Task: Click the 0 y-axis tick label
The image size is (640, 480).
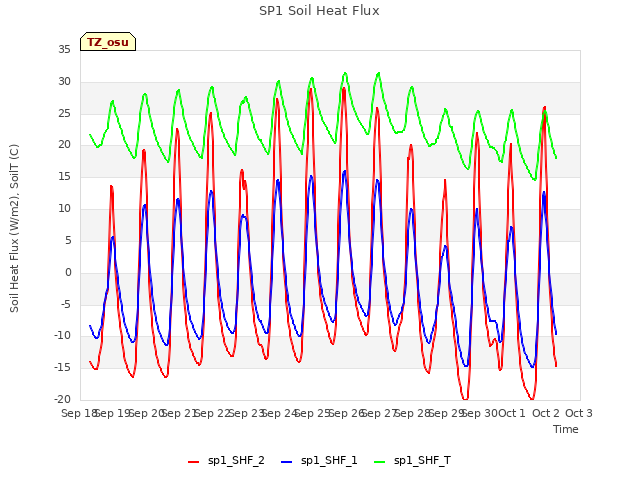Action: [x=68, y=272]
